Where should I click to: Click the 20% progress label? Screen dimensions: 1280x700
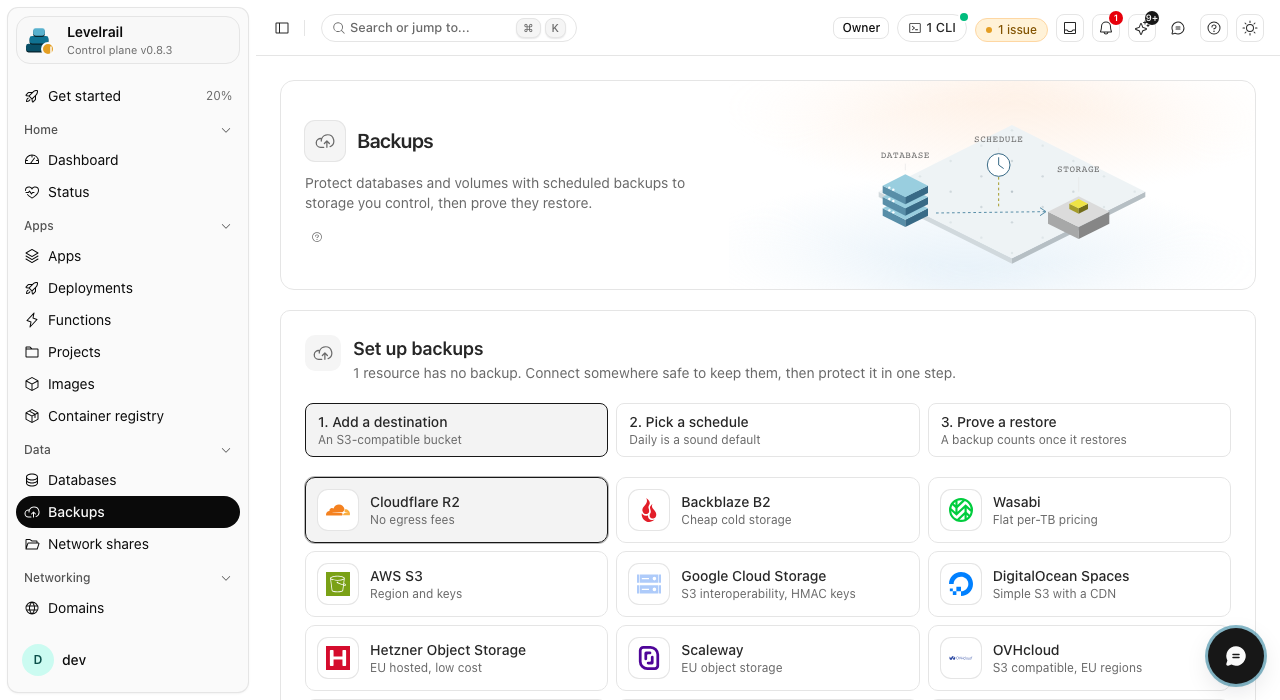[219, 96]
